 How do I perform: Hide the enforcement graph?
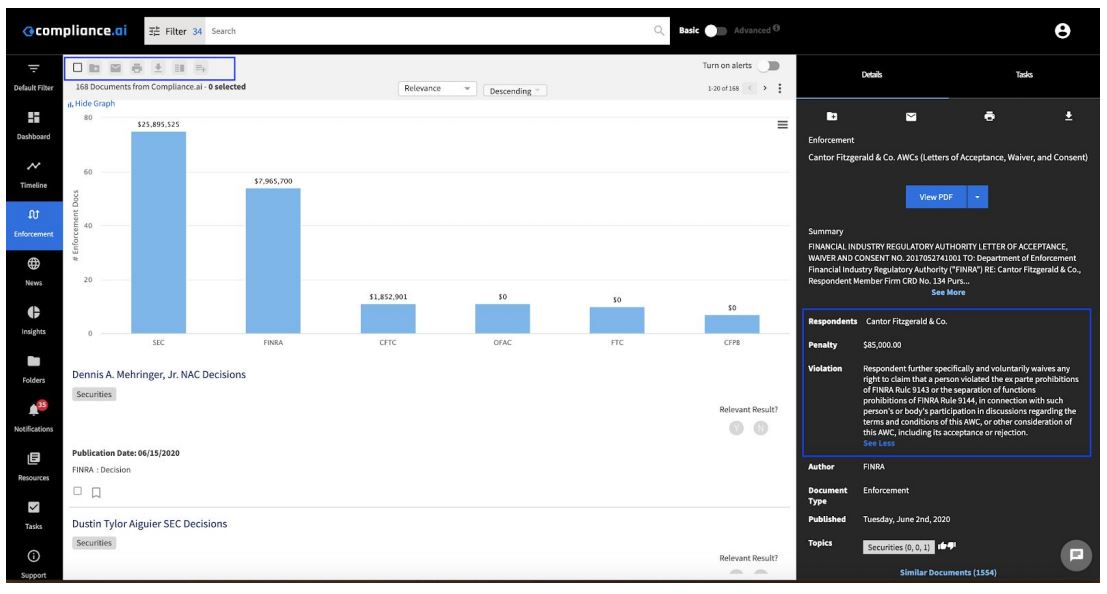[x=91, y=103]
